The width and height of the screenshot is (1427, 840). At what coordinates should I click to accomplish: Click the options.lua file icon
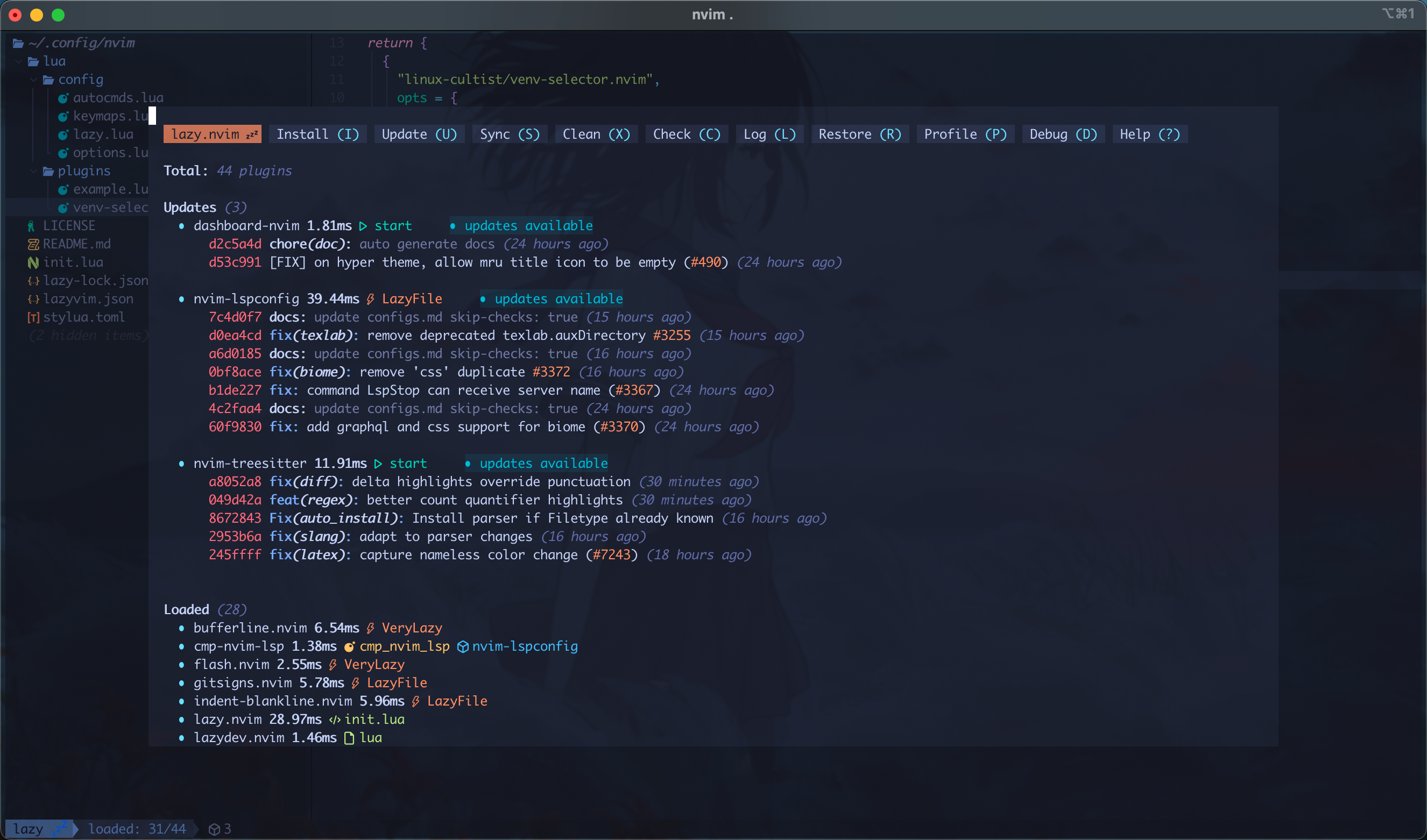pyautogui.click(x=63, y=153)
